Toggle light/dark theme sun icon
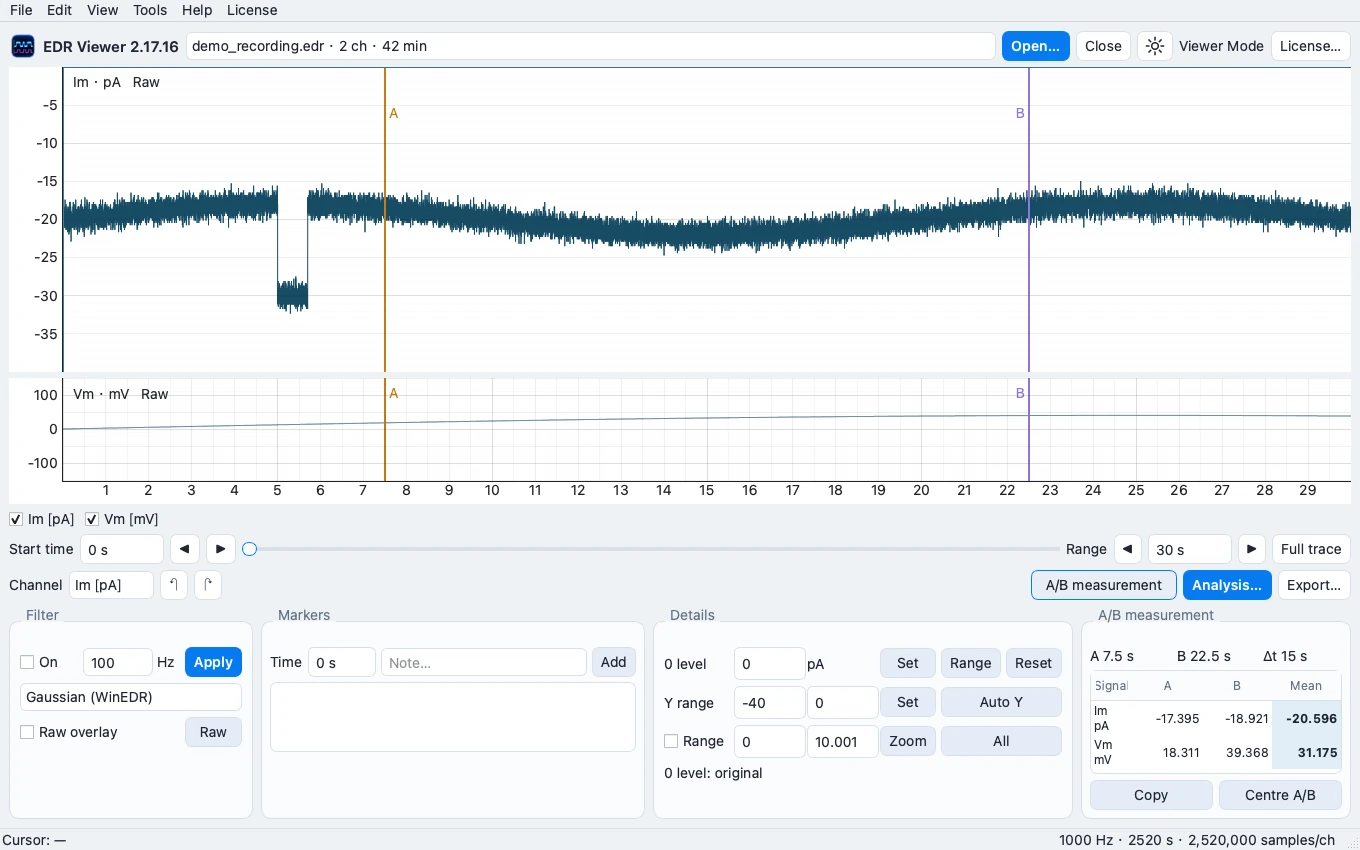The image size is (1360, 850). 1155,46
